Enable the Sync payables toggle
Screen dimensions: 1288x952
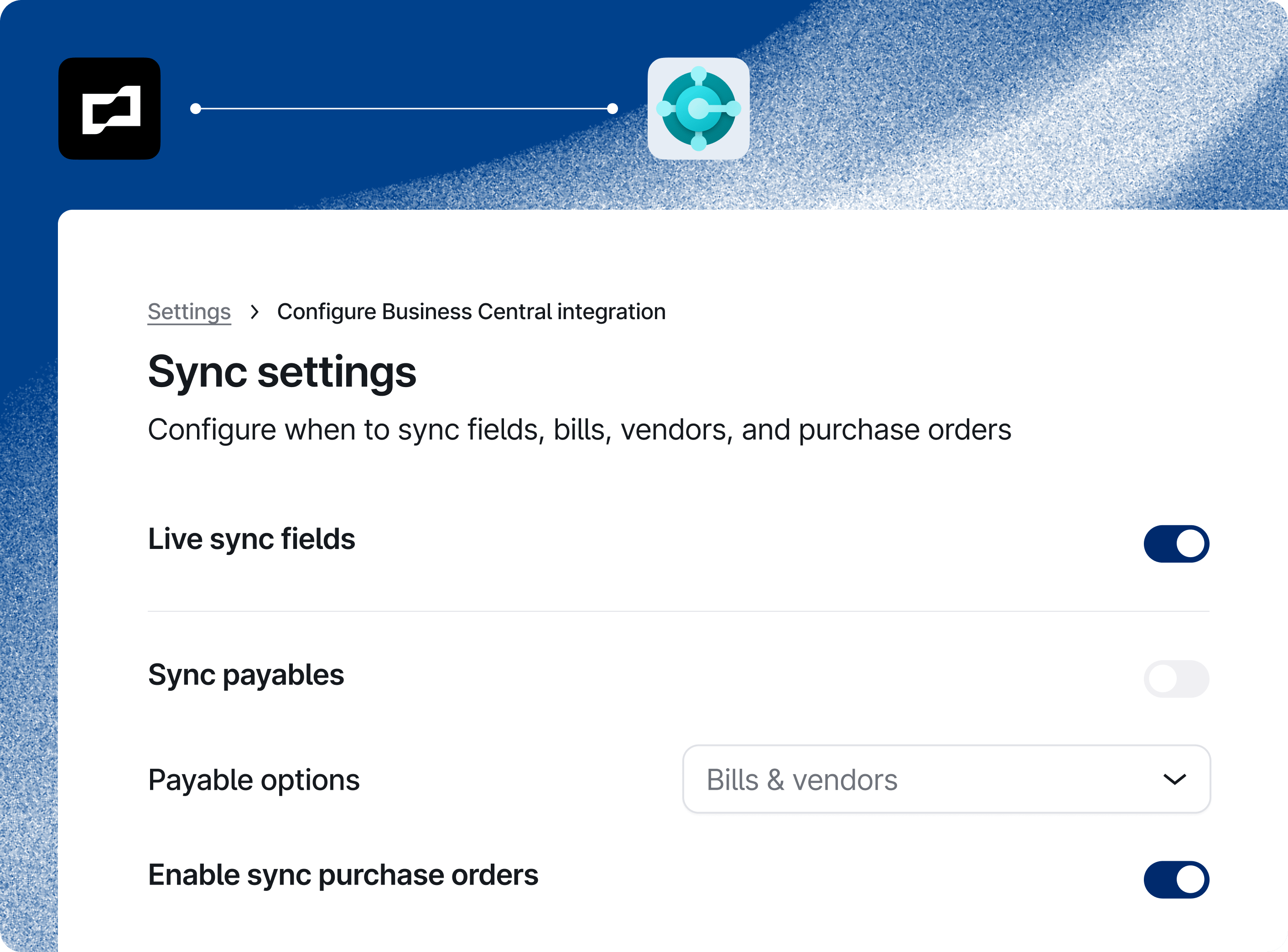point(1176,679)
